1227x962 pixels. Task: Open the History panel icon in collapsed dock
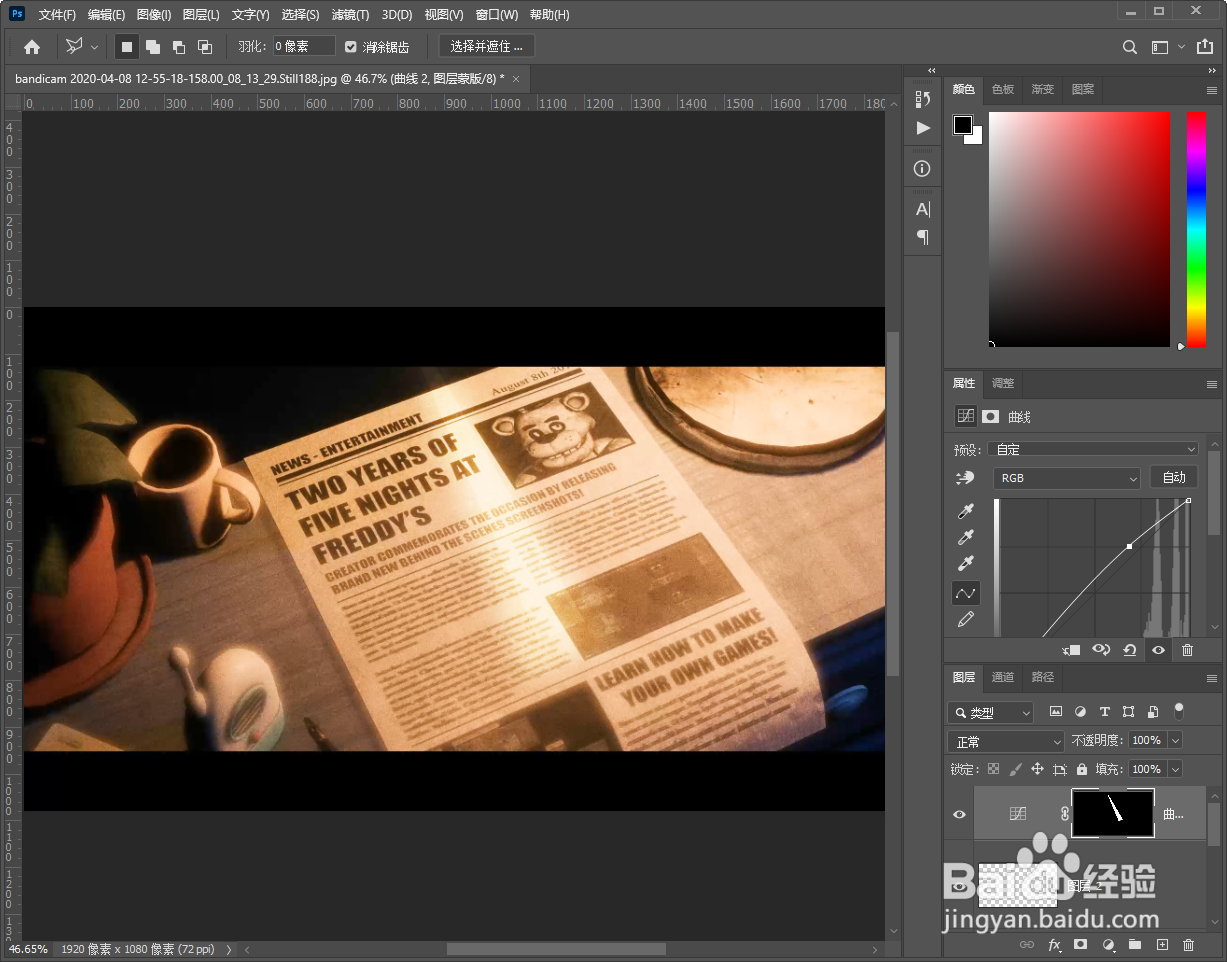(923, 99)
